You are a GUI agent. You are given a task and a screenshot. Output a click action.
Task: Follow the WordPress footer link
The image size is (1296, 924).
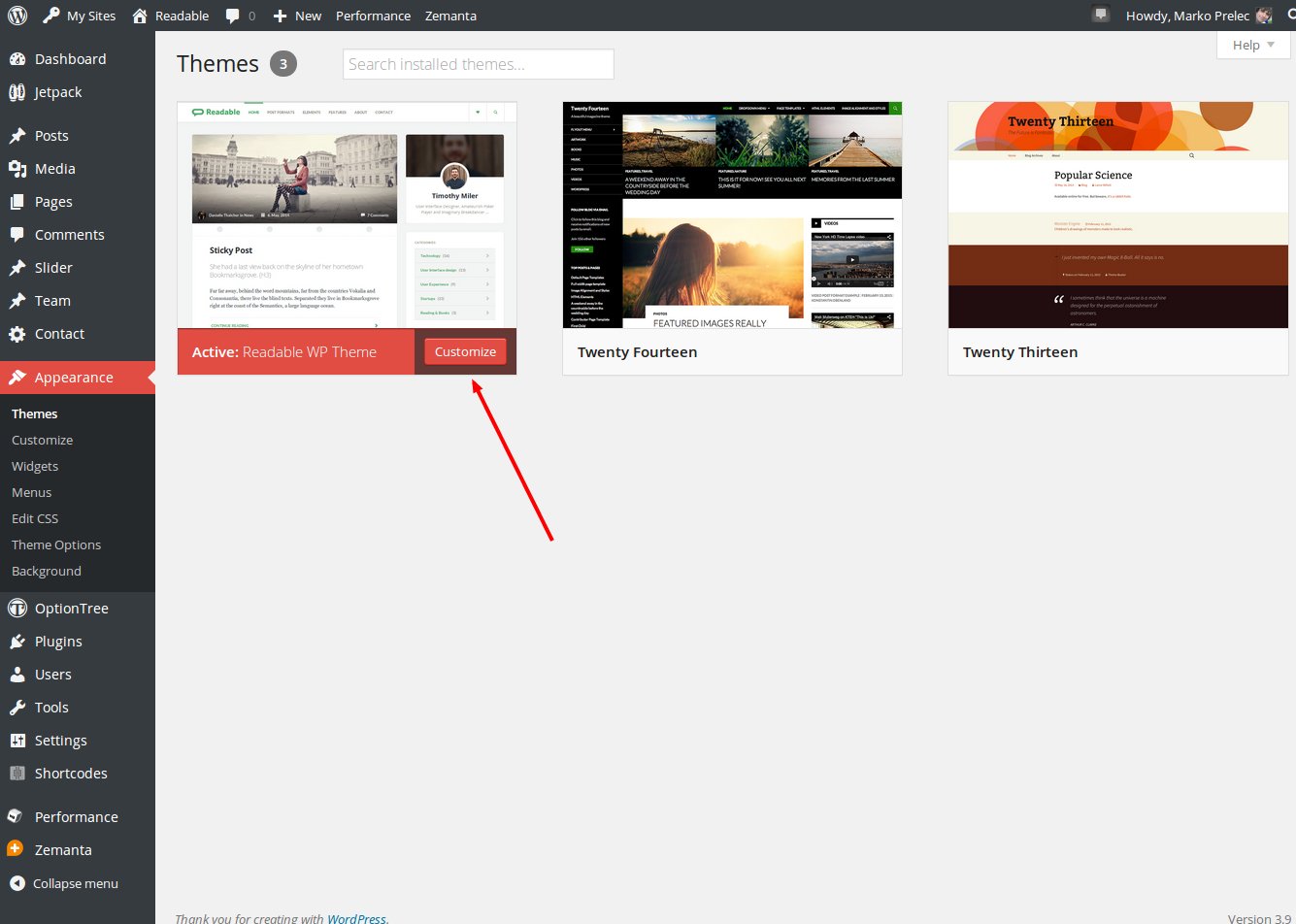[x=356, y=918]
